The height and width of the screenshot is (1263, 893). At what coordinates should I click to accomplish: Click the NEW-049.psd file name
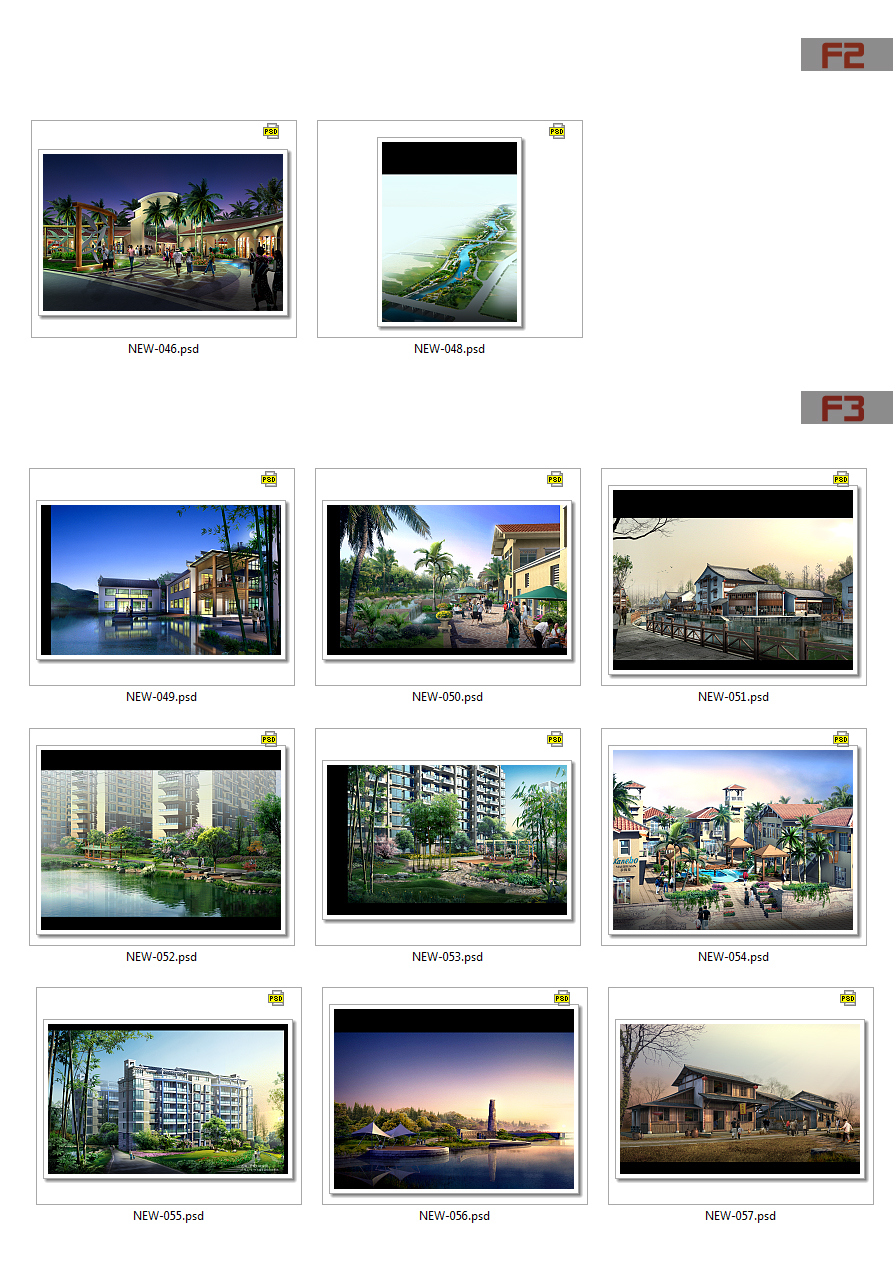point(162,697)
